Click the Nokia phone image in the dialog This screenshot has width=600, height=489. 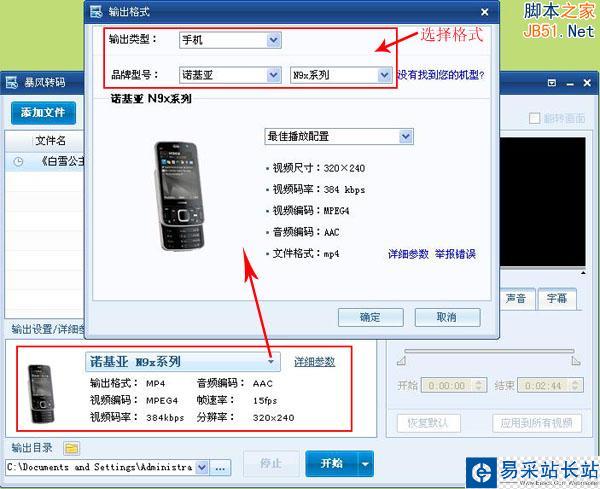(179, 196)
